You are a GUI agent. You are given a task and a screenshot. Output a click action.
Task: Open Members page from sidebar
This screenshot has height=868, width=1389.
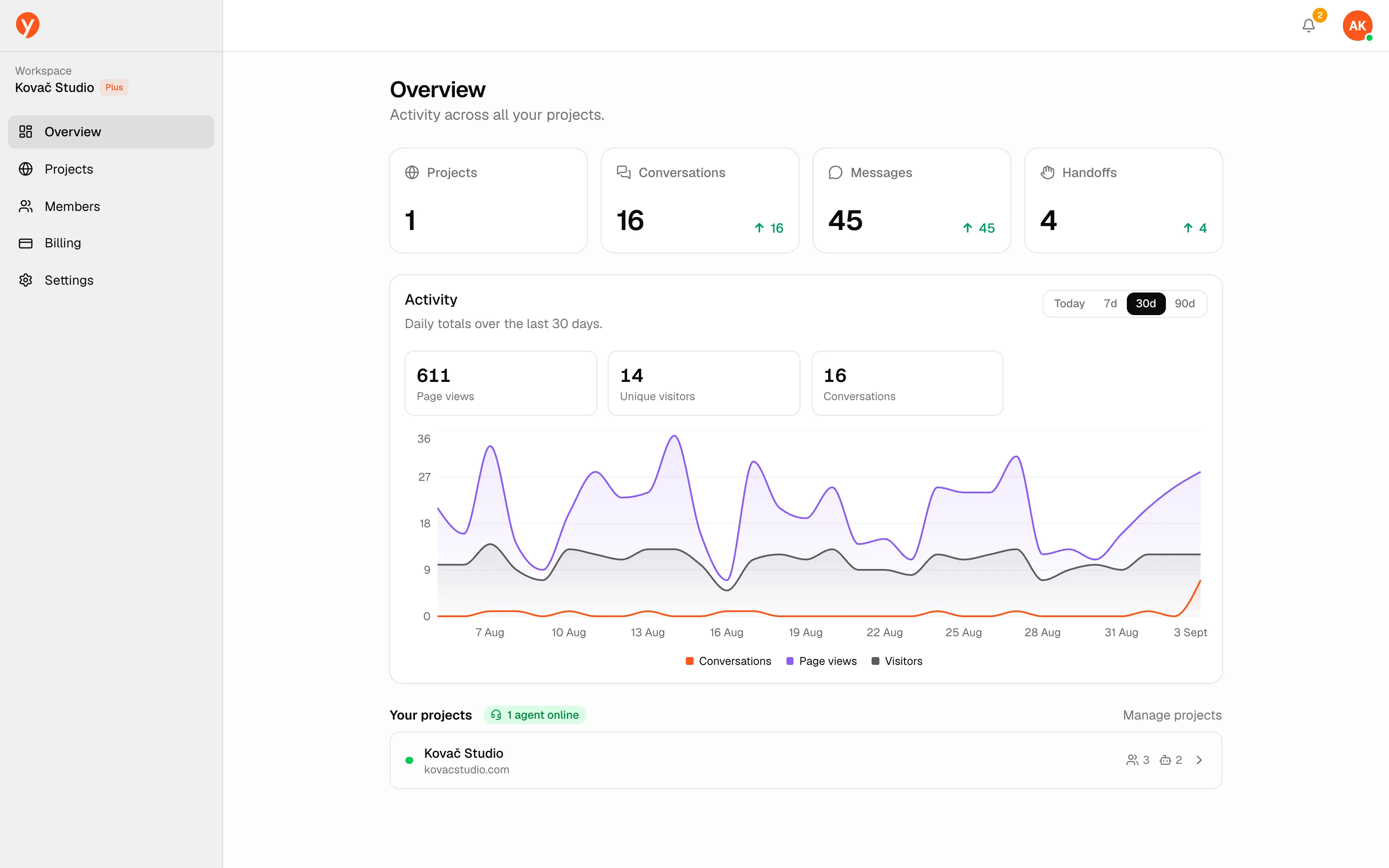111,206
